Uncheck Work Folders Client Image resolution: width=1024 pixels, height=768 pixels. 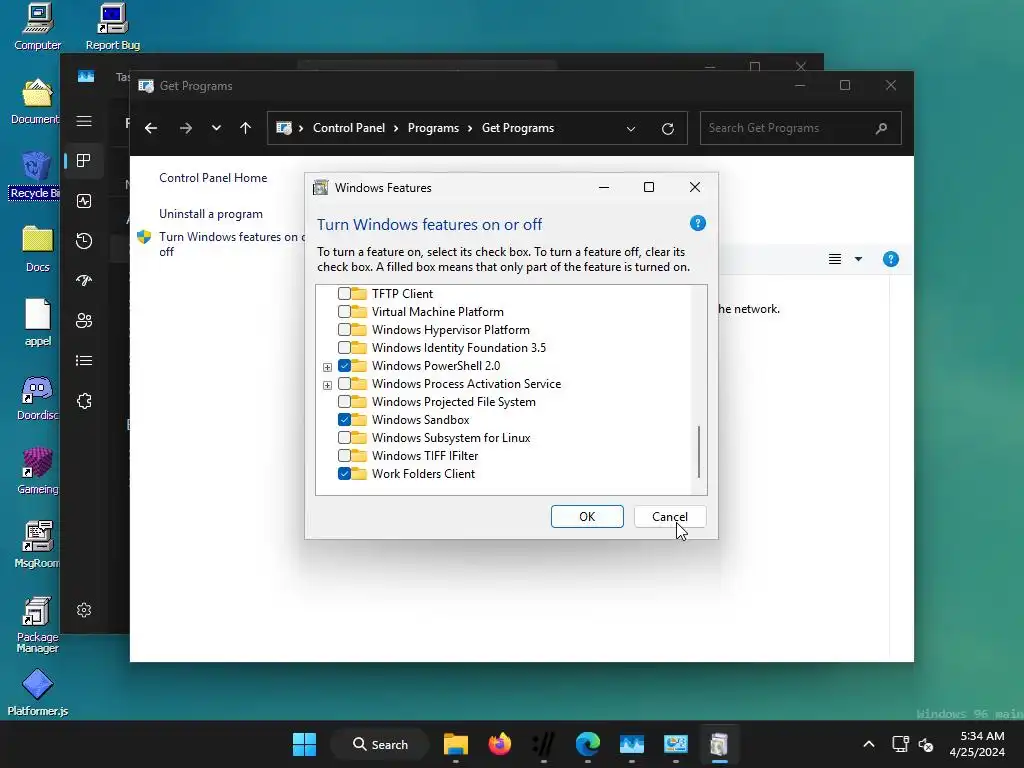(x=344, y=473)
